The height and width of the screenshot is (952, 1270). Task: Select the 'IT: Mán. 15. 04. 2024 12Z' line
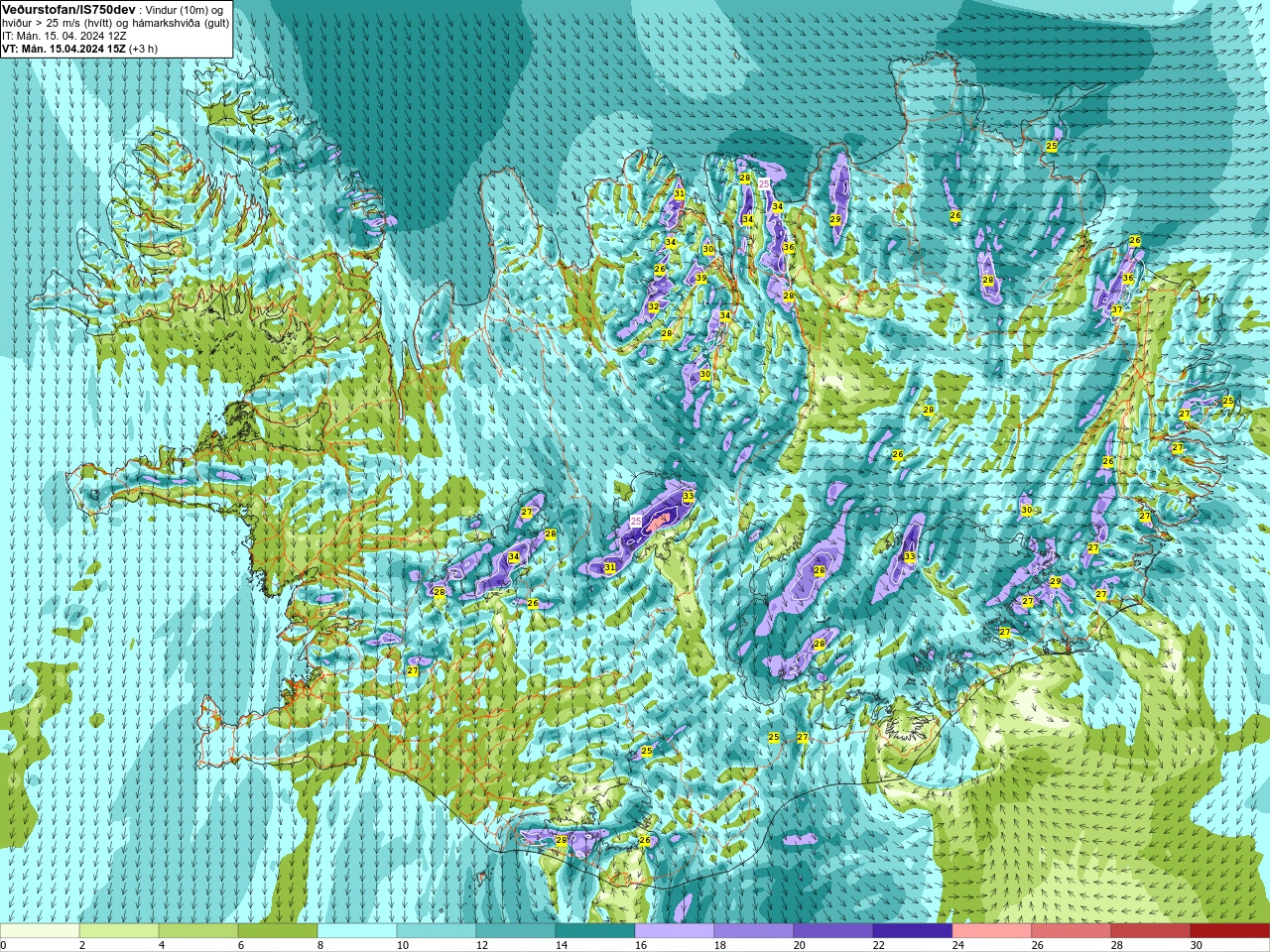[64, 36]
